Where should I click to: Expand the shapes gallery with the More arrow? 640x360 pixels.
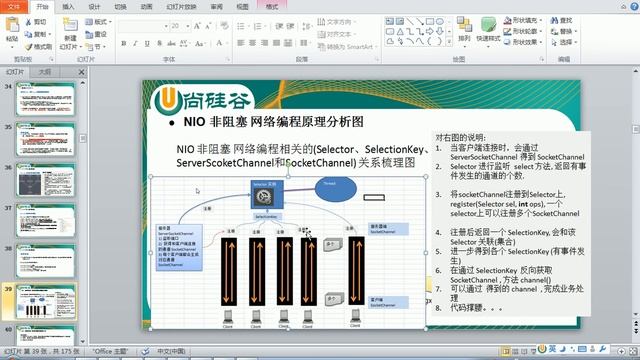pyautogui.click(x=449, y=42)
